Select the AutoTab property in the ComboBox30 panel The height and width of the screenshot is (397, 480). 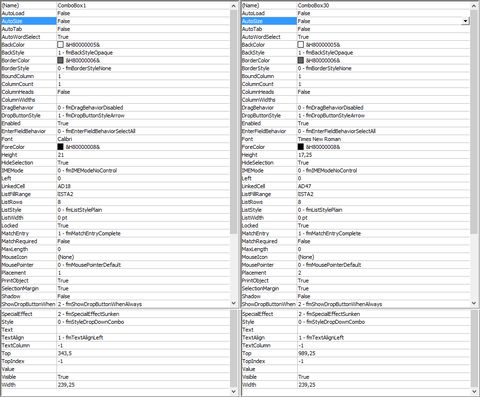coord(252,29)
